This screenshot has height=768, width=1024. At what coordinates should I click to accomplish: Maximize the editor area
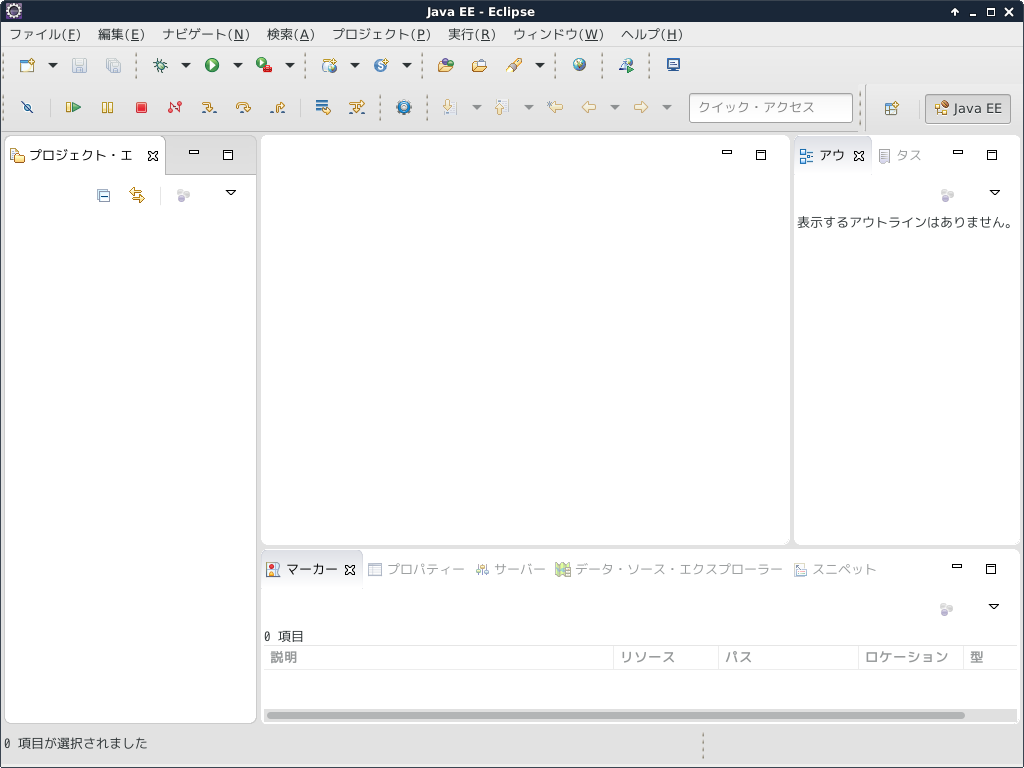761,155
